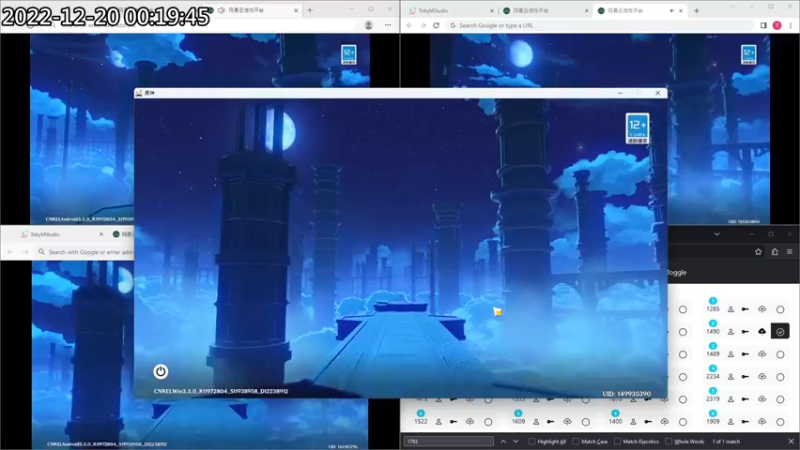This screenshot has width=800, height=450.
Task: Add a new tab in the top-right Chrome window
Action: point(696,10)
